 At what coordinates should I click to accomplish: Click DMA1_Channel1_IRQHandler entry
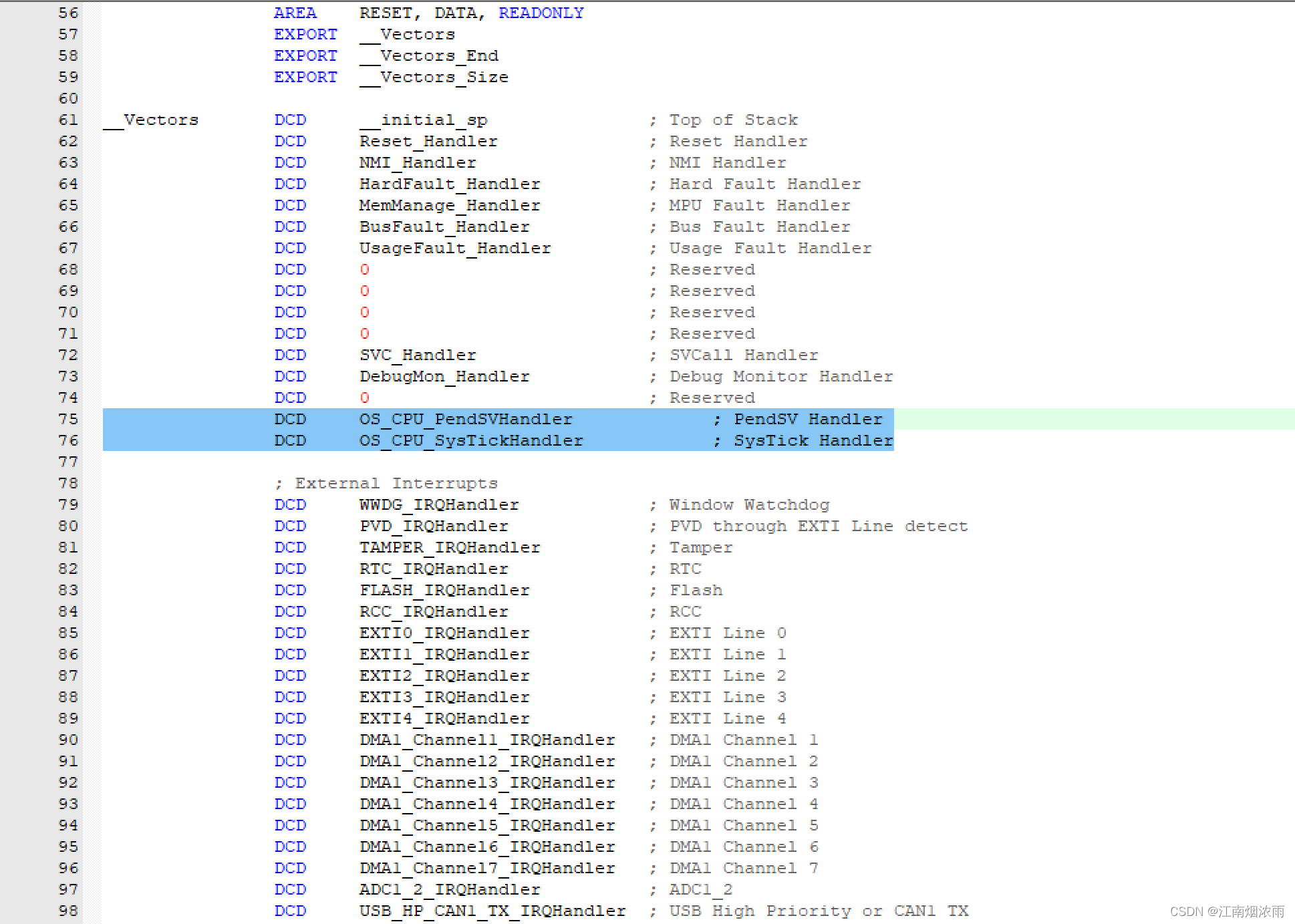click(x=487, y=740)
